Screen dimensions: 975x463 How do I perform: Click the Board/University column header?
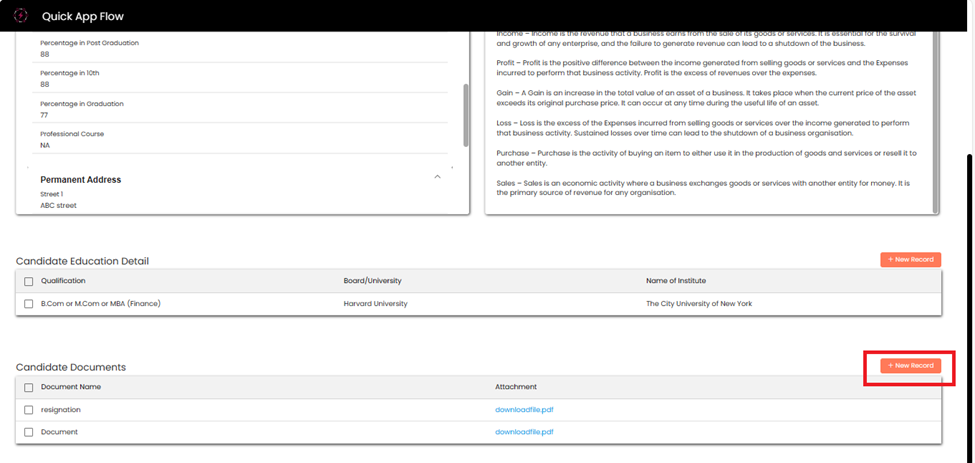click(x=372, y=281)
